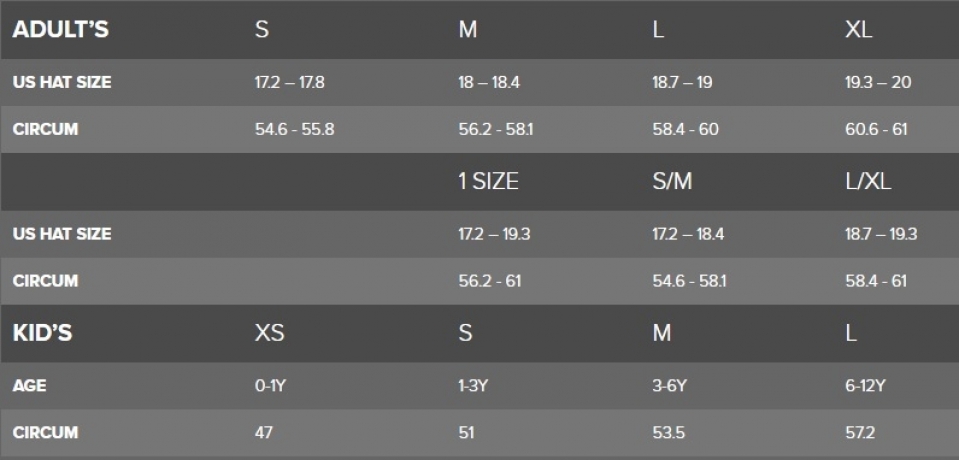The height and width of the screenshot is (460, 959).
Task: Click the 18 – 18.4 hat size value
Action: tap(489, 82)
